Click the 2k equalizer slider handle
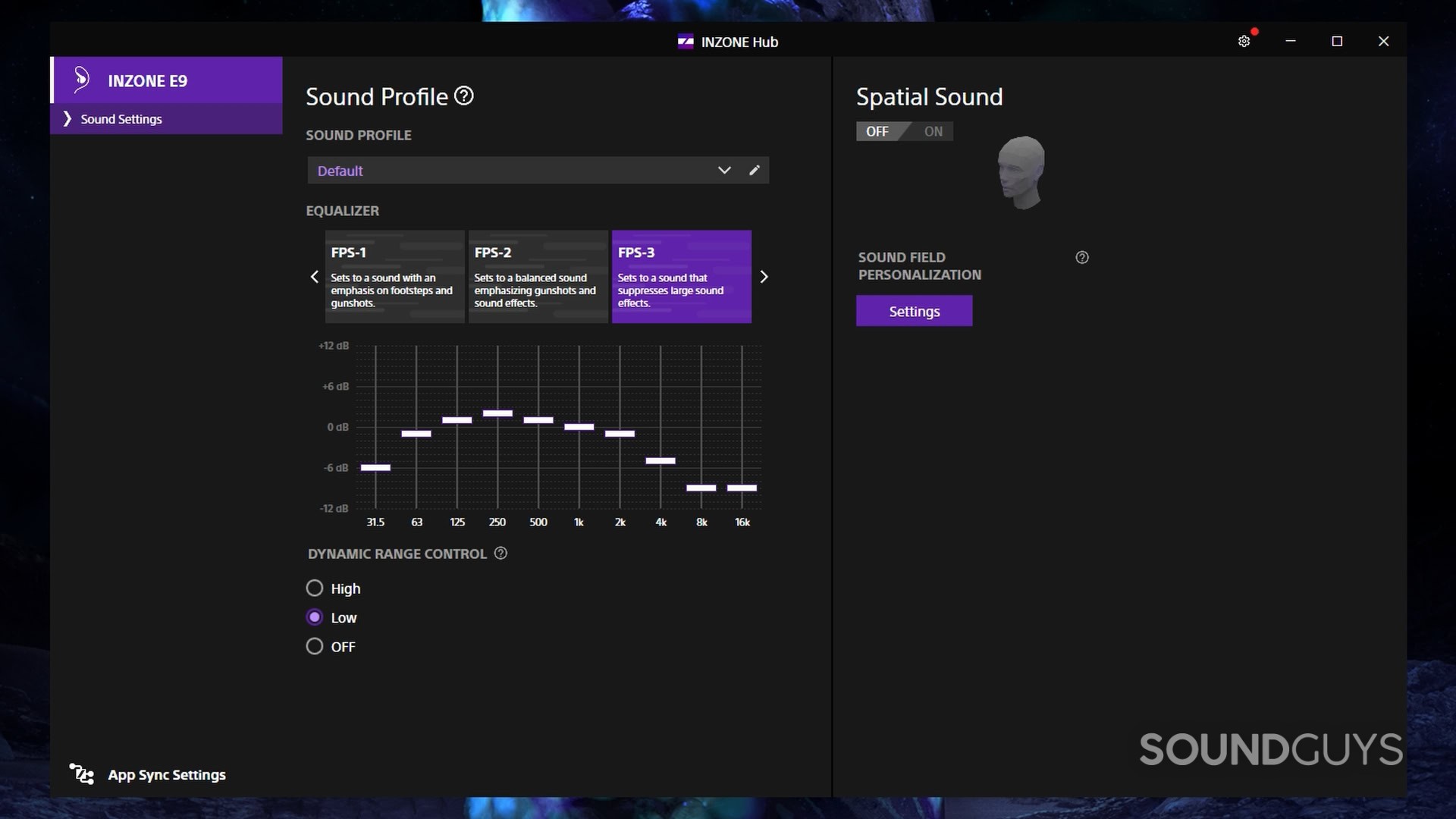Screen dimensions: 1456x819 coord(620,434)
